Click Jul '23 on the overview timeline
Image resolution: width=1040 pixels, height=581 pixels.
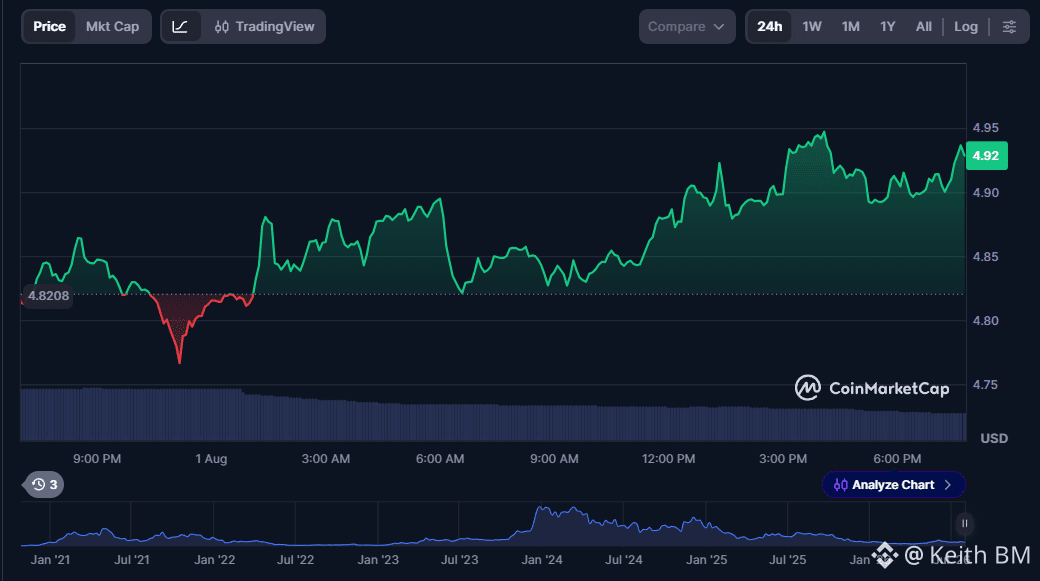[x=460, y=560]
